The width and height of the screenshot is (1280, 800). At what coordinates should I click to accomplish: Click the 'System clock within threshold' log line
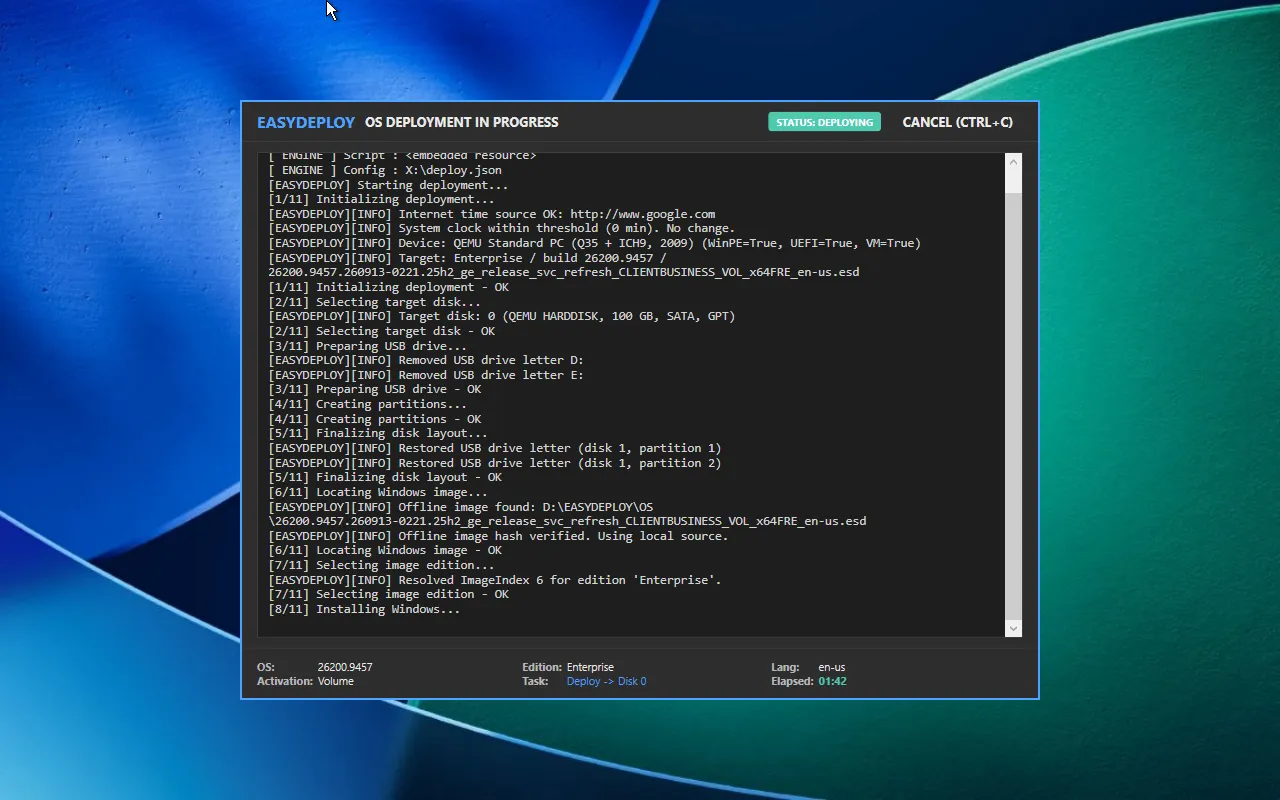501,228
